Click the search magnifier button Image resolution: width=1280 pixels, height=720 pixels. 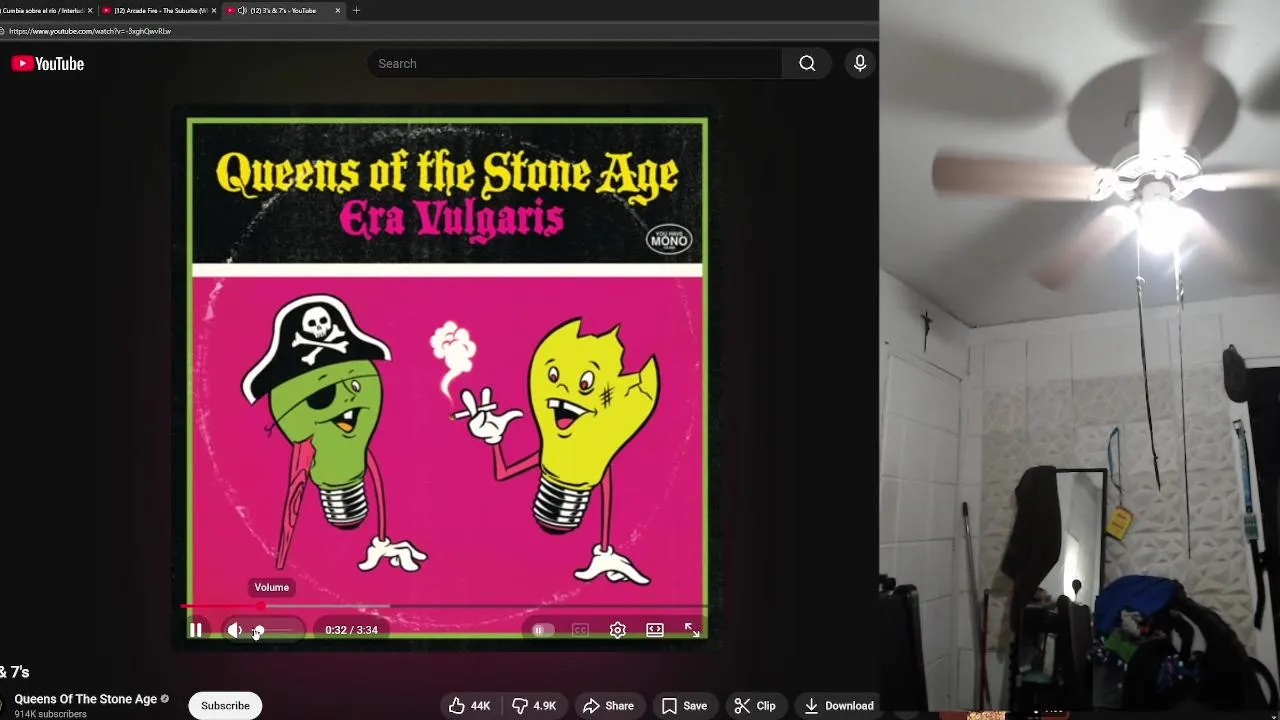point(807,63)
